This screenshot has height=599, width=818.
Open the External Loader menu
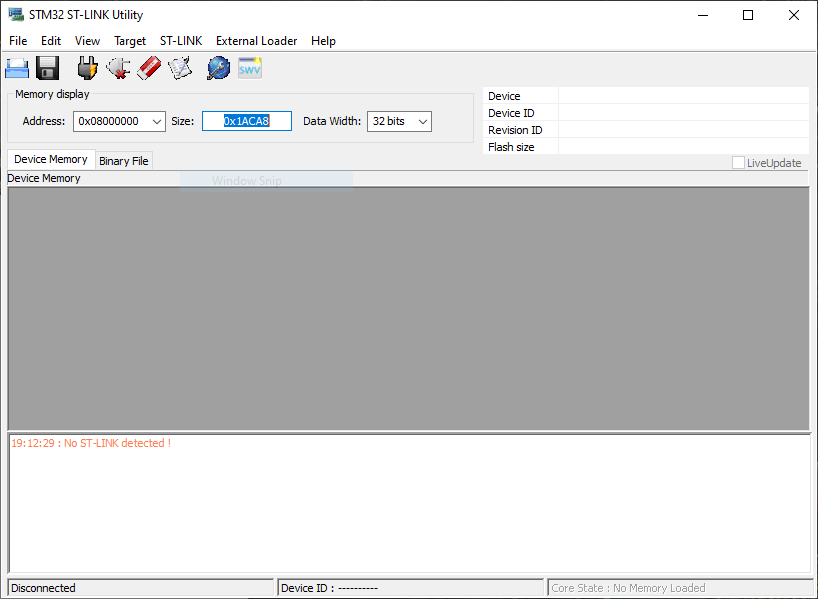[x=257, y=41]
